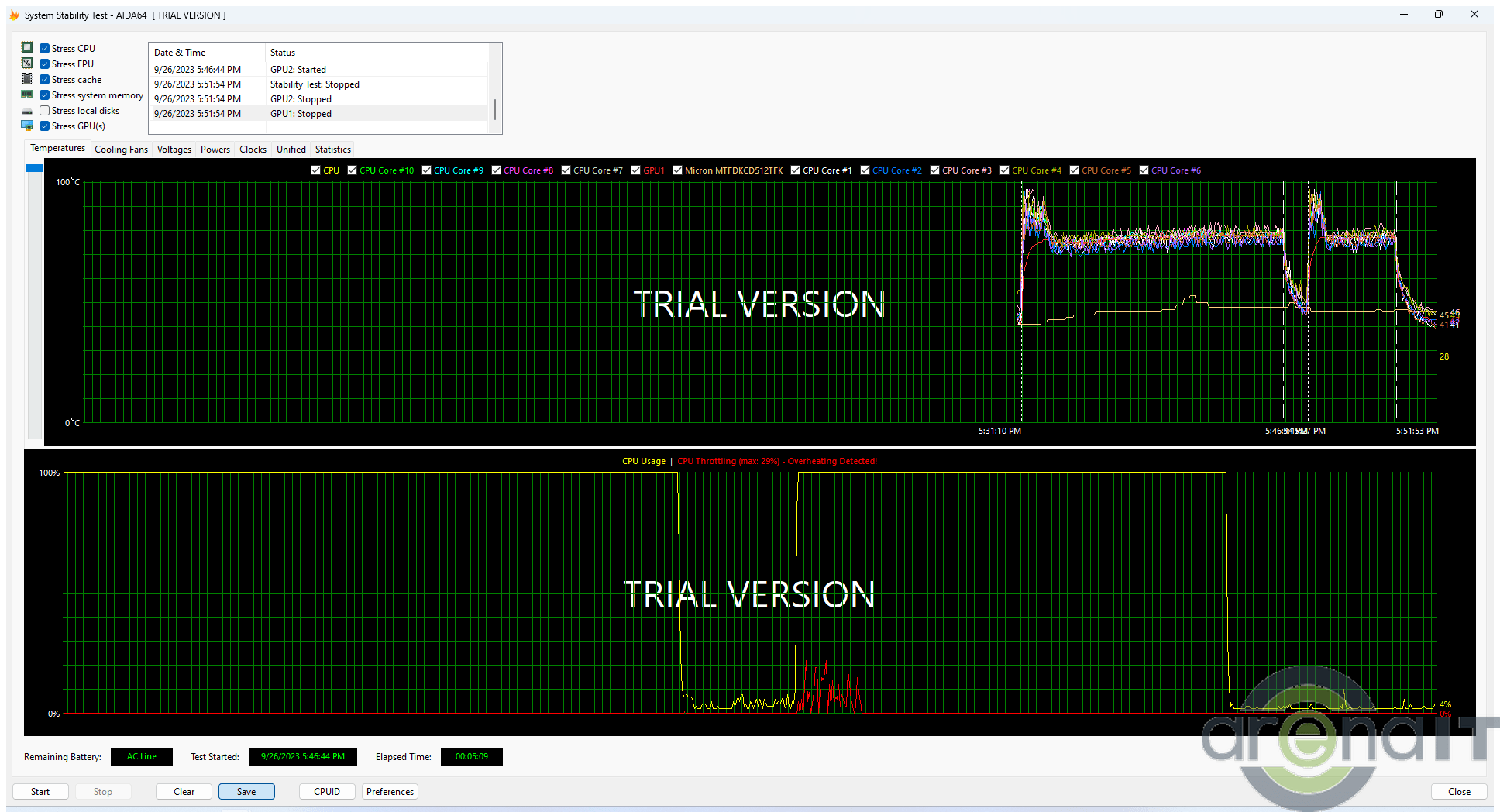The height and width of the screenshot is (812, 1500).
Task: Untick the Micron MTFDKCD512TFK legend checkbox
Action: click(678, 170)
